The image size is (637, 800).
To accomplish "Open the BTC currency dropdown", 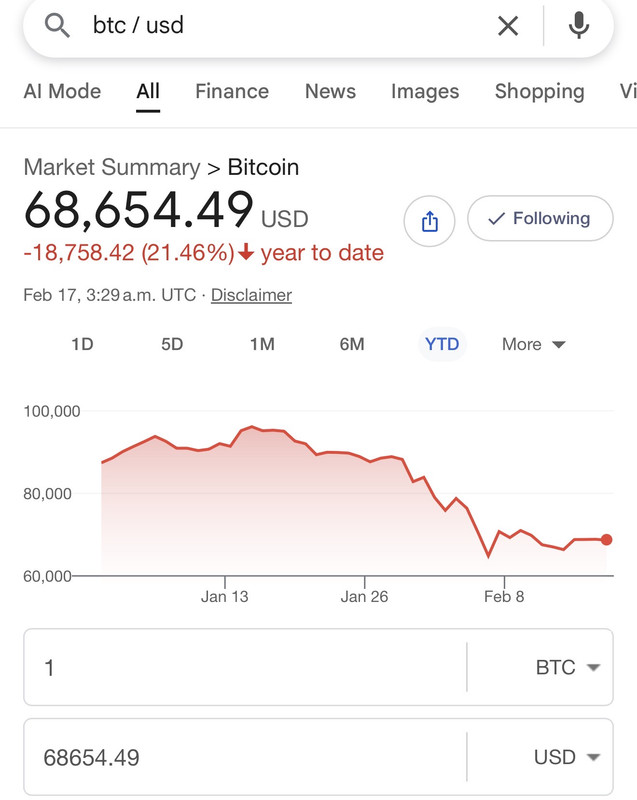I will [567, 667].
